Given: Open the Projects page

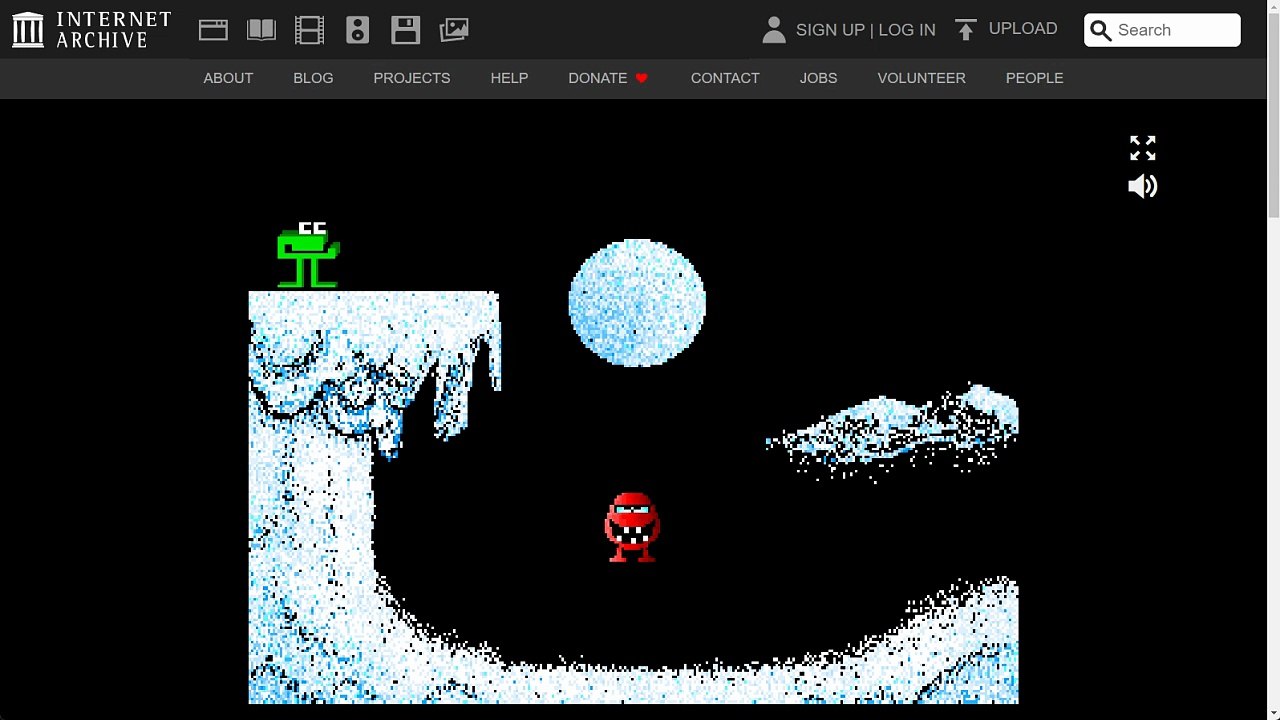Looking at the screenshot, I should 412,78.
